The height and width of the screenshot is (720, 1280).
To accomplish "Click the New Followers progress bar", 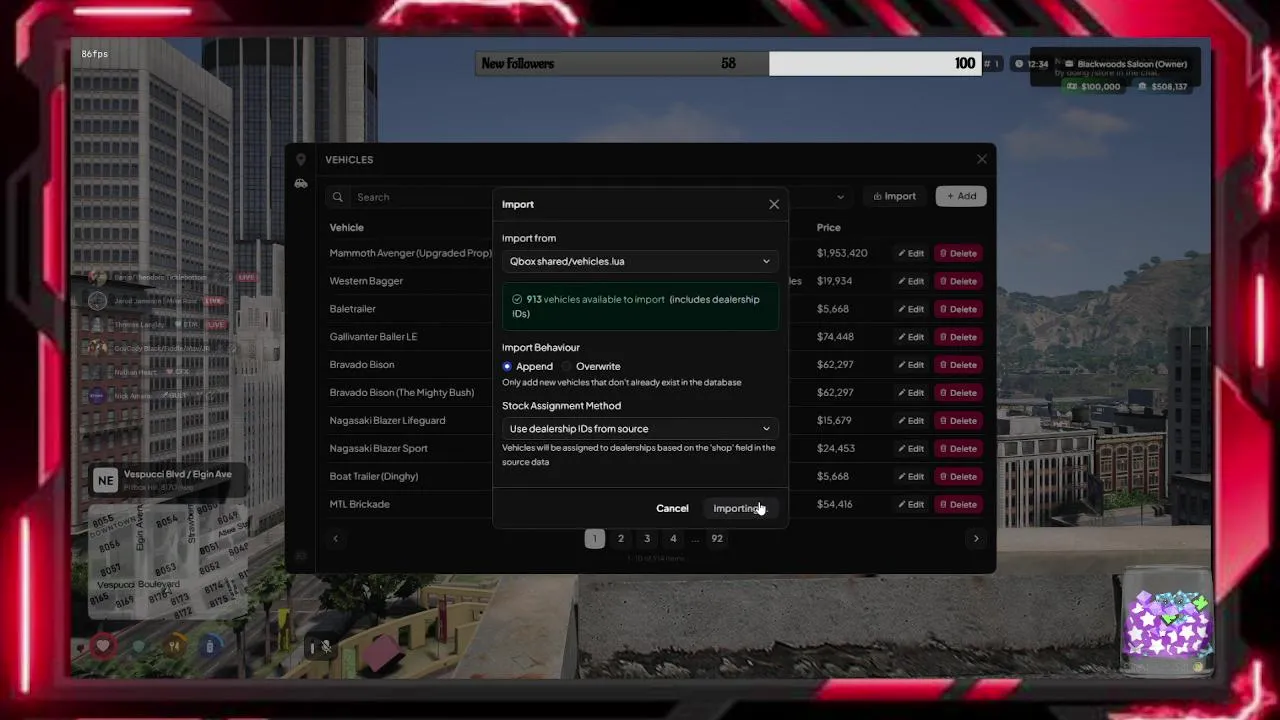I will click(728, 63).
